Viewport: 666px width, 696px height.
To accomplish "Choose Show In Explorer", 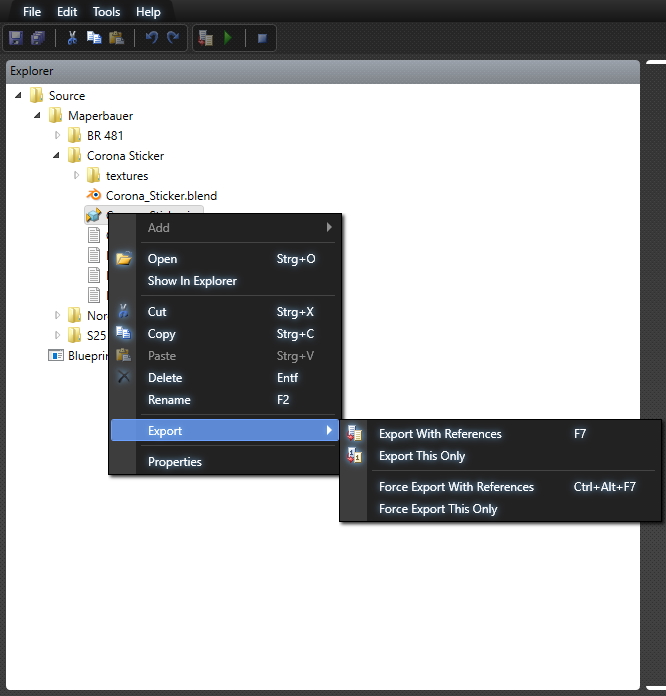I will coord(225,281).
